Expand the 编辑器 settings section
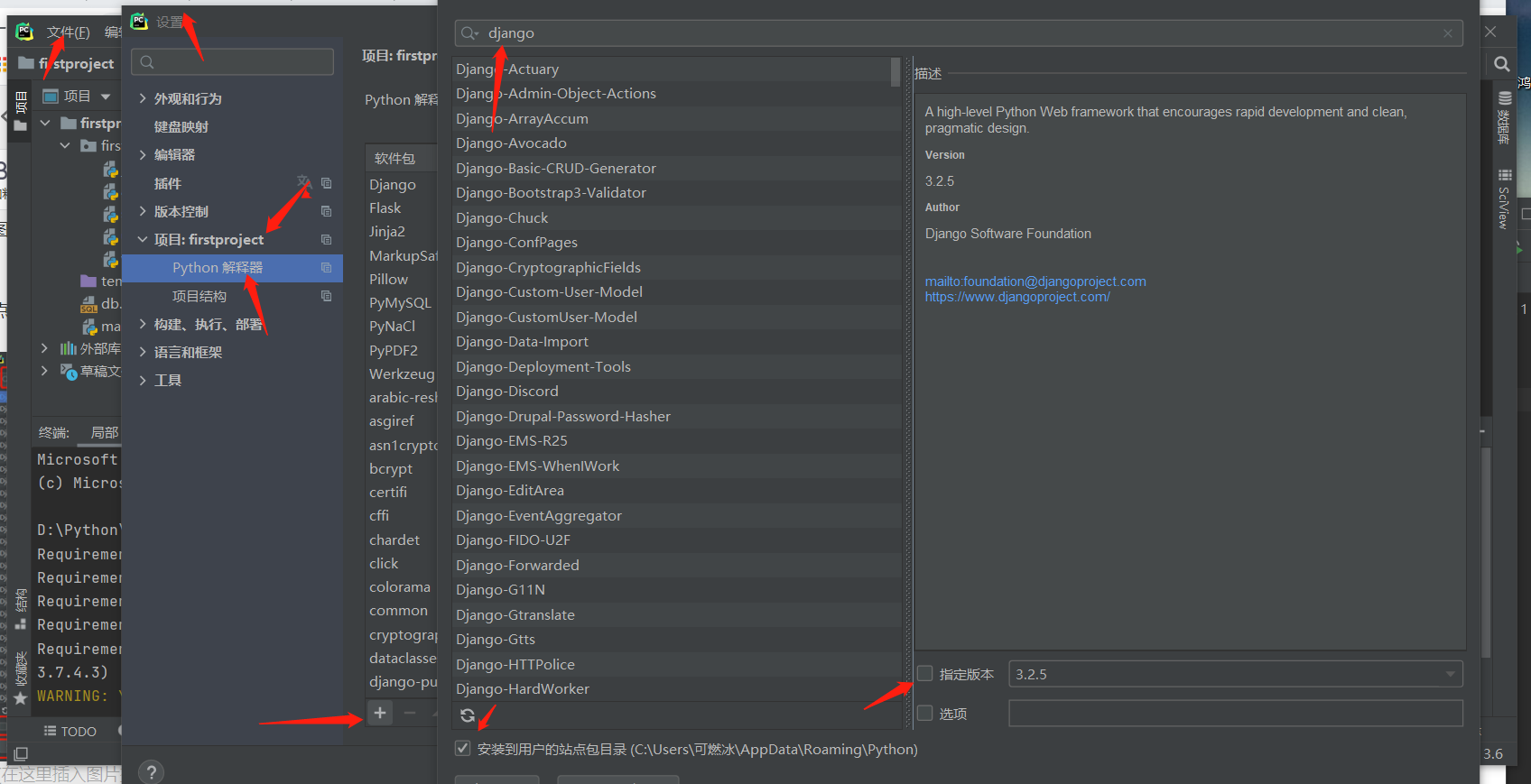The image size is (1531, 784). (143, 155)
